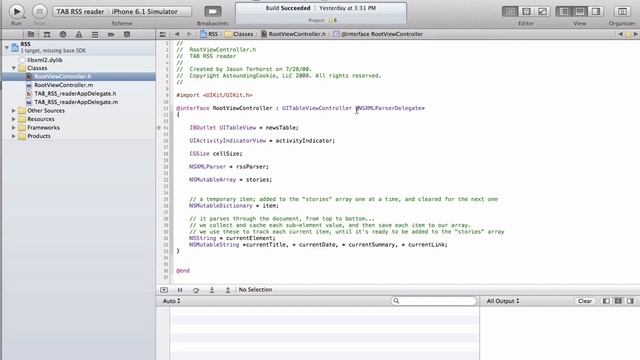Viewport: 640px width, 360px height.
Task: Click the Build Succeeded status display
Action: point(321,13)
